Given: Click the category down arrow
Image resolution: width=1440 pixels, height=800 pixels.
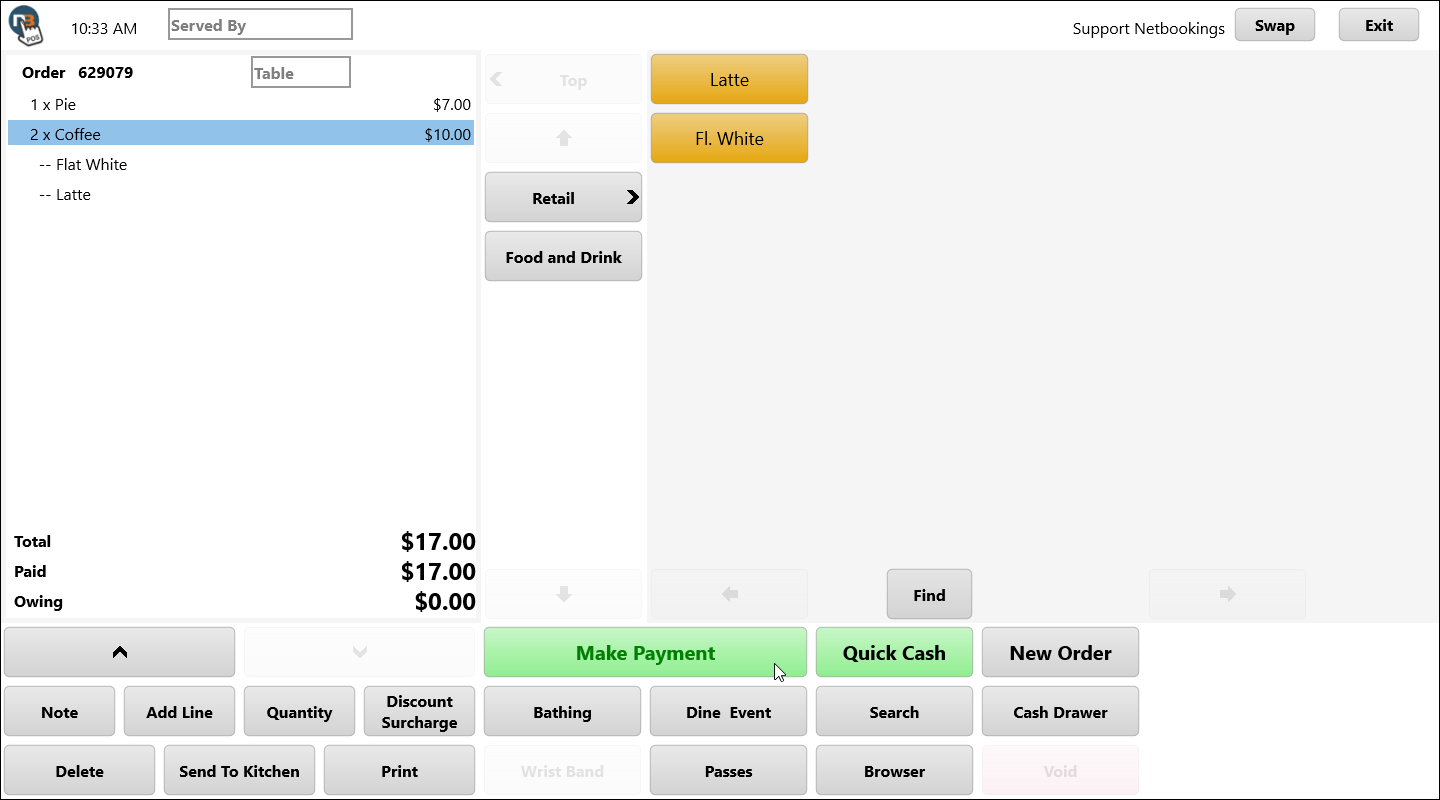Looking at the screenshot, I should pyautogui.click(x=563, y=594).
